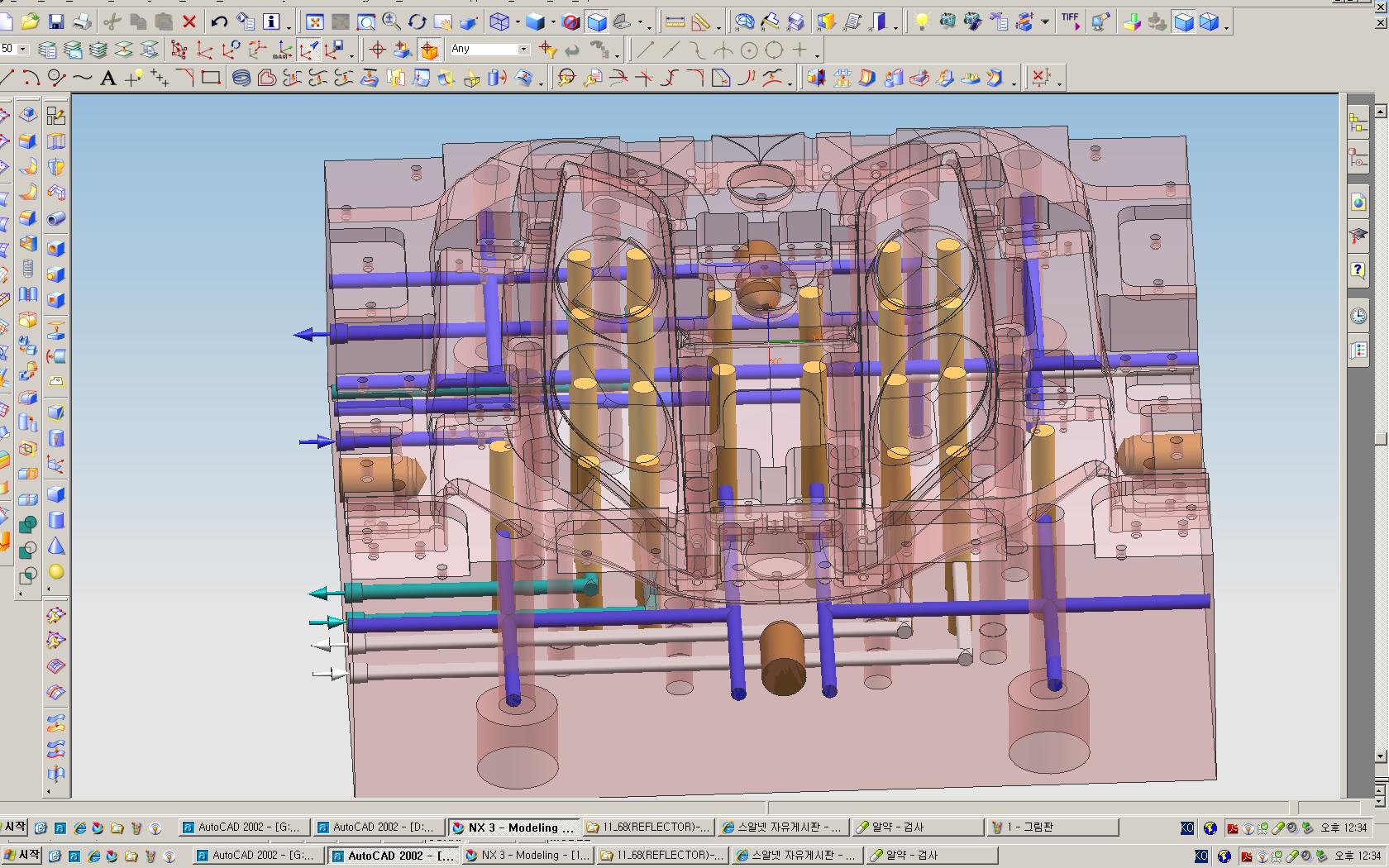Toggle the shaded display cube
The image size is (1389, 868).
535,21
